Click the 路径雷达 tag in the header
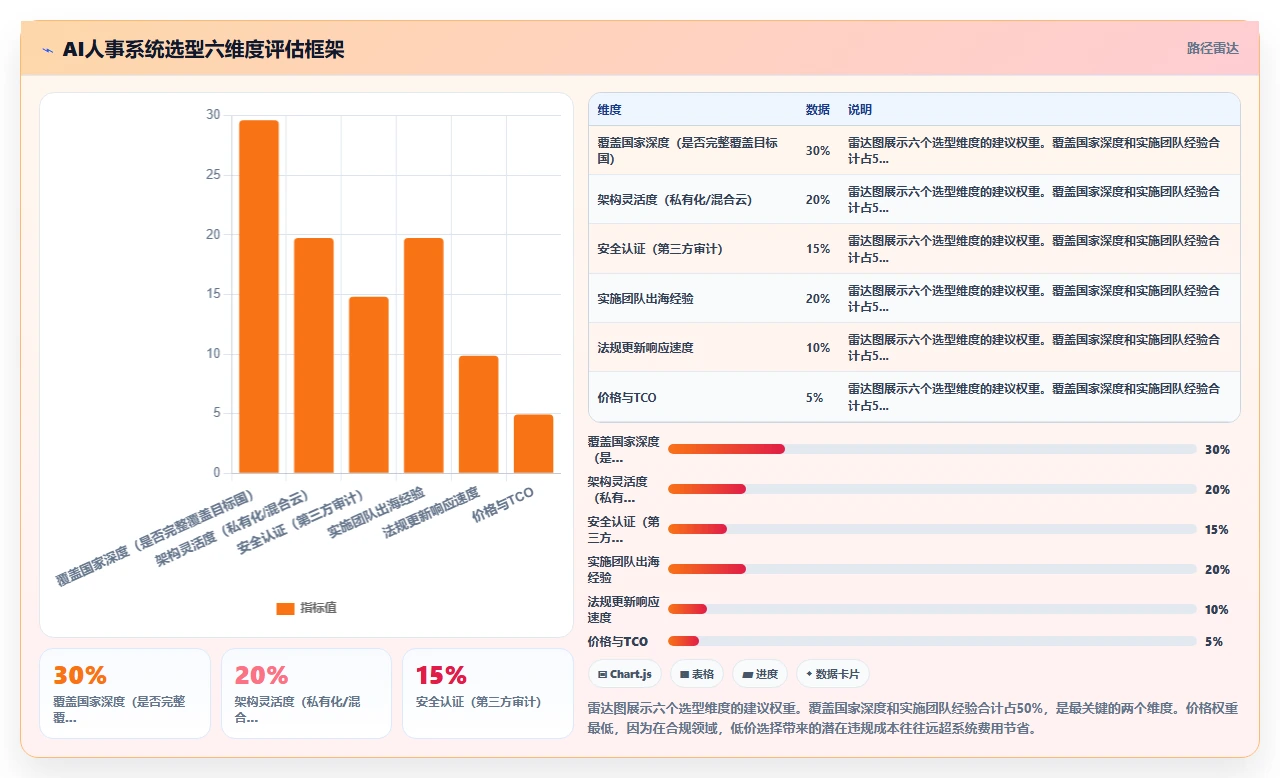 pos(1213,48)
